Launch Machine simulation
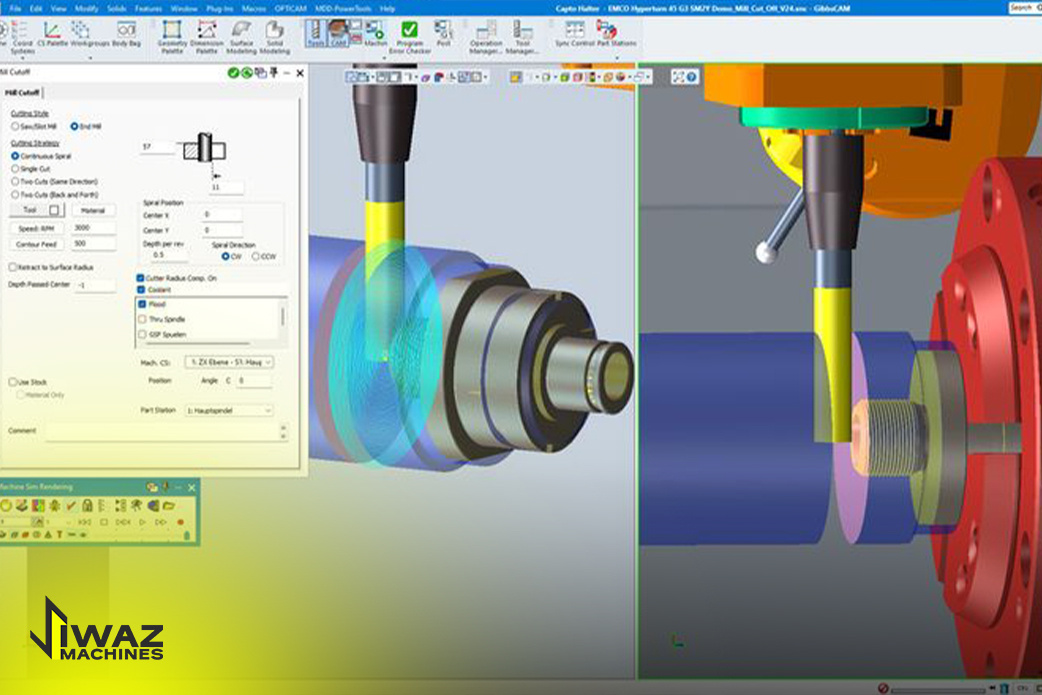Screen dimensions: 1042x695 (x=375, y=34)
